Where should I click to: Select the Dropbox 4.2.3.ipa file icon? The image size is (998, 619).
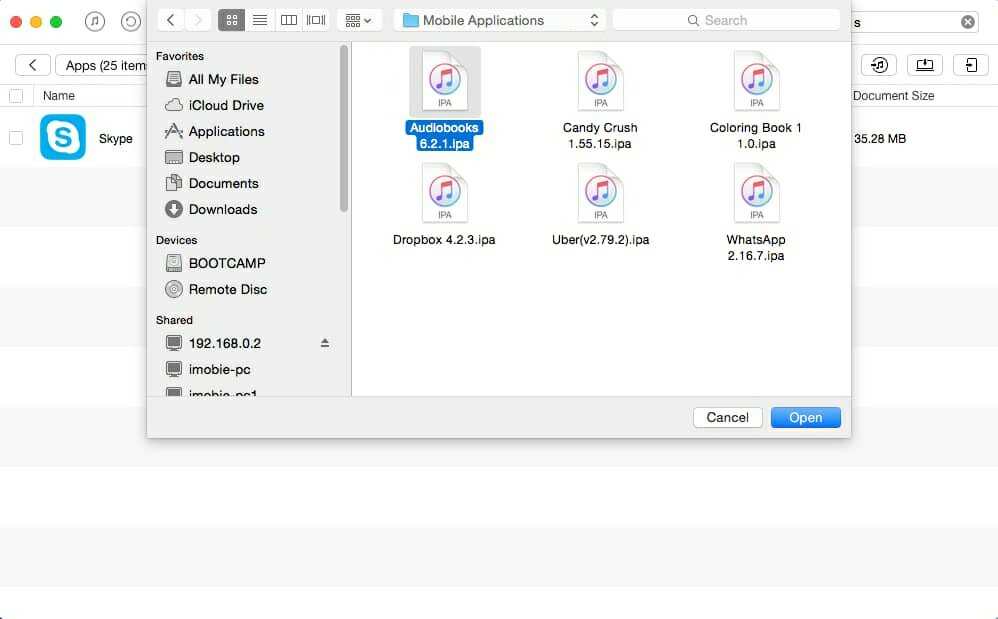[x=445, y=193]
